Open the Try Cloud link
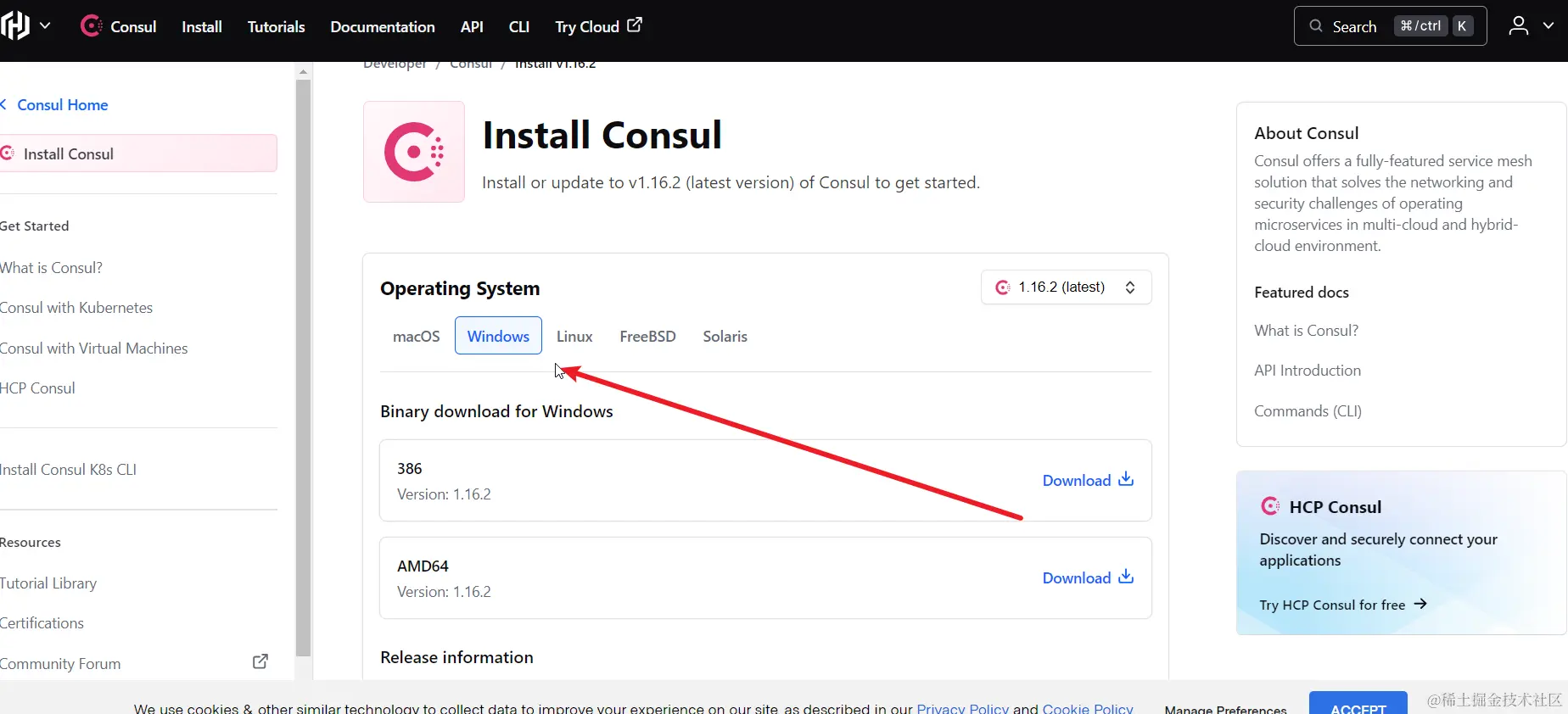 (x=598, y=26)
